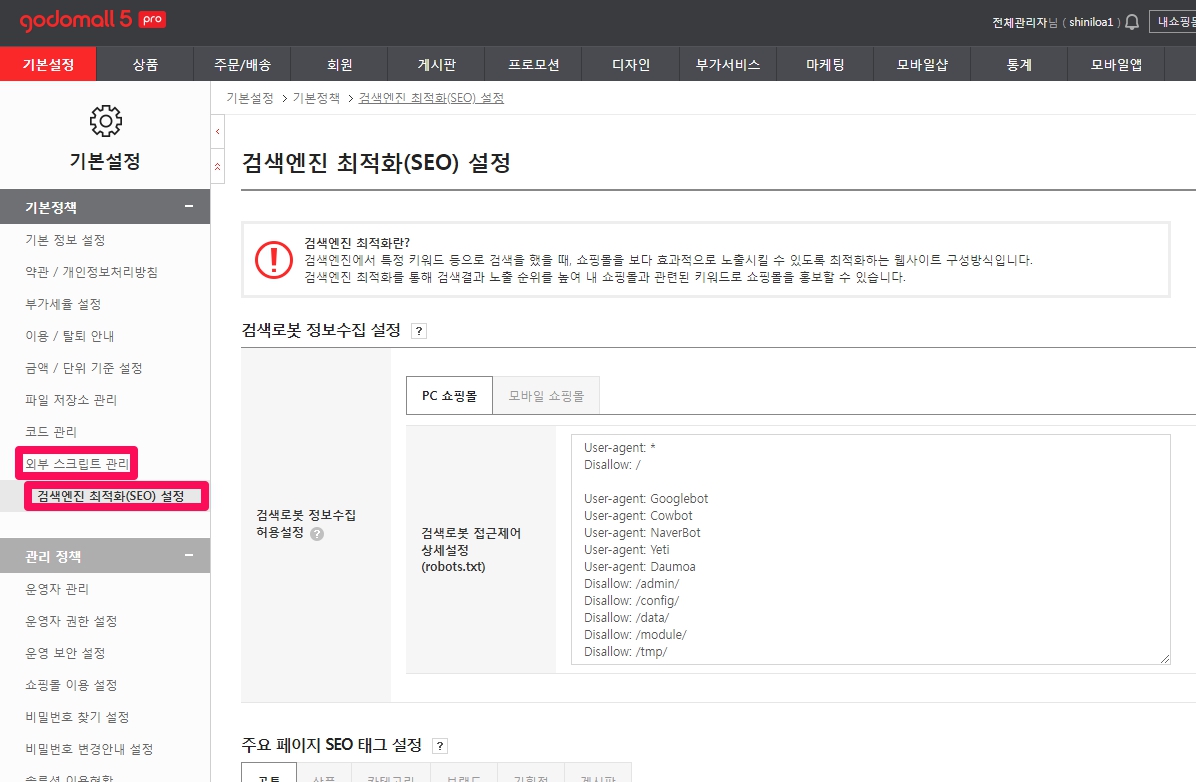The image size is (1196, 782).
Task: Click the 기본설정 gear icon
Action: (x=105, y=121)
